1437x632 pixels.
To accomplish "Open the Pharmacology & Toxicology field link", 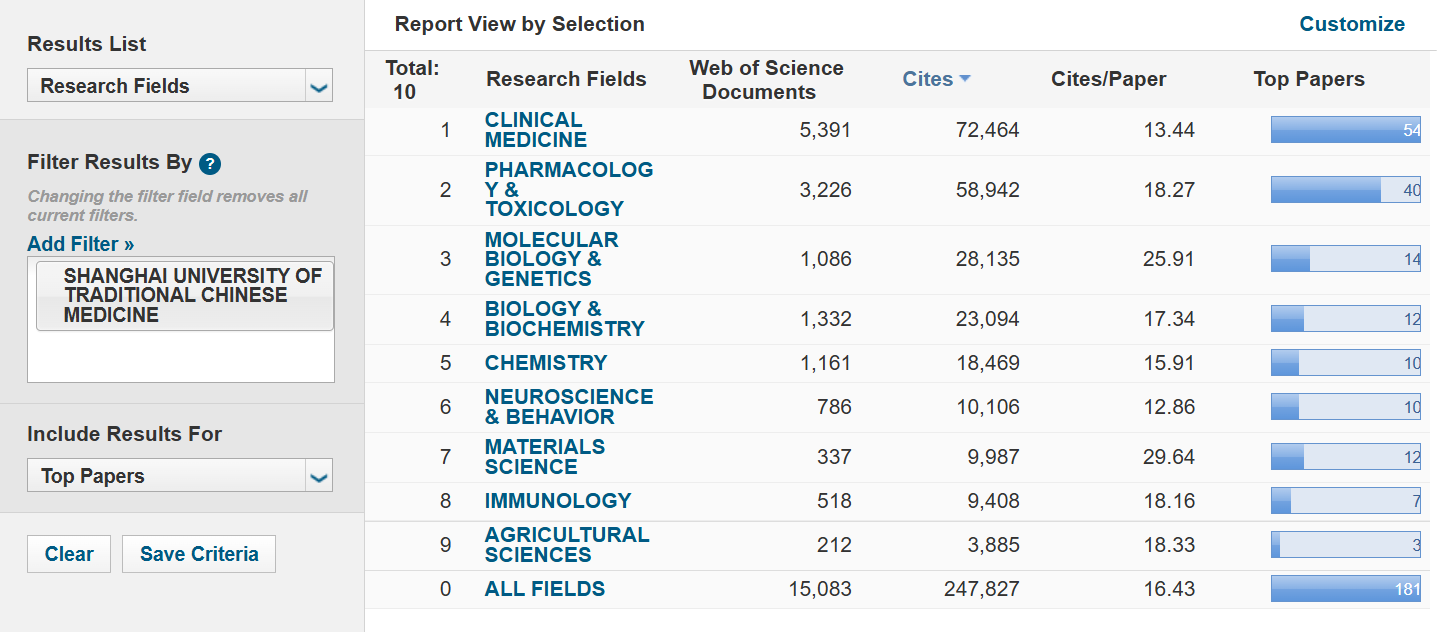I will [569, 189].
